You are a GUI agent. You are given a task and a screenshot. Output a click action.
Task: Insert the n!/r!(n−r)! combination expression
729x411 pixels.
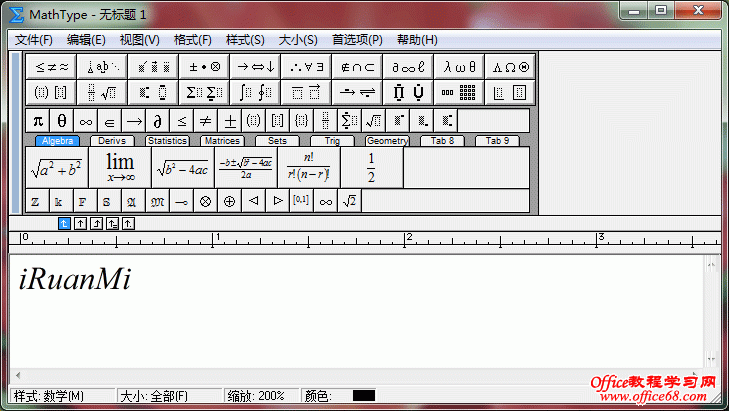click(309, 168)
